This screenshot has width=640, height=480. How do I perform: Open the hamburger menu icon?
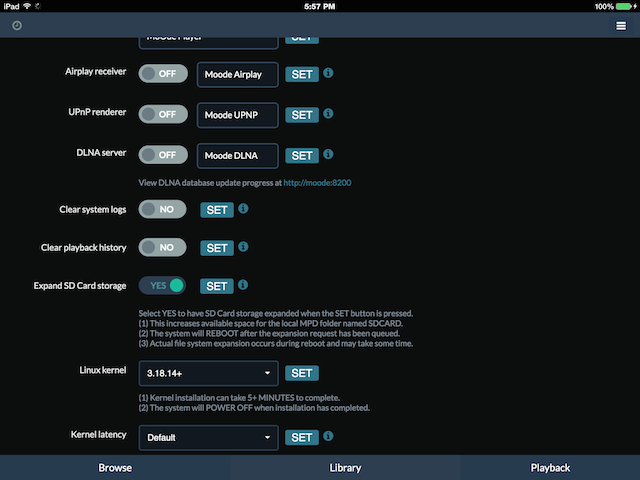pos(621,26)
